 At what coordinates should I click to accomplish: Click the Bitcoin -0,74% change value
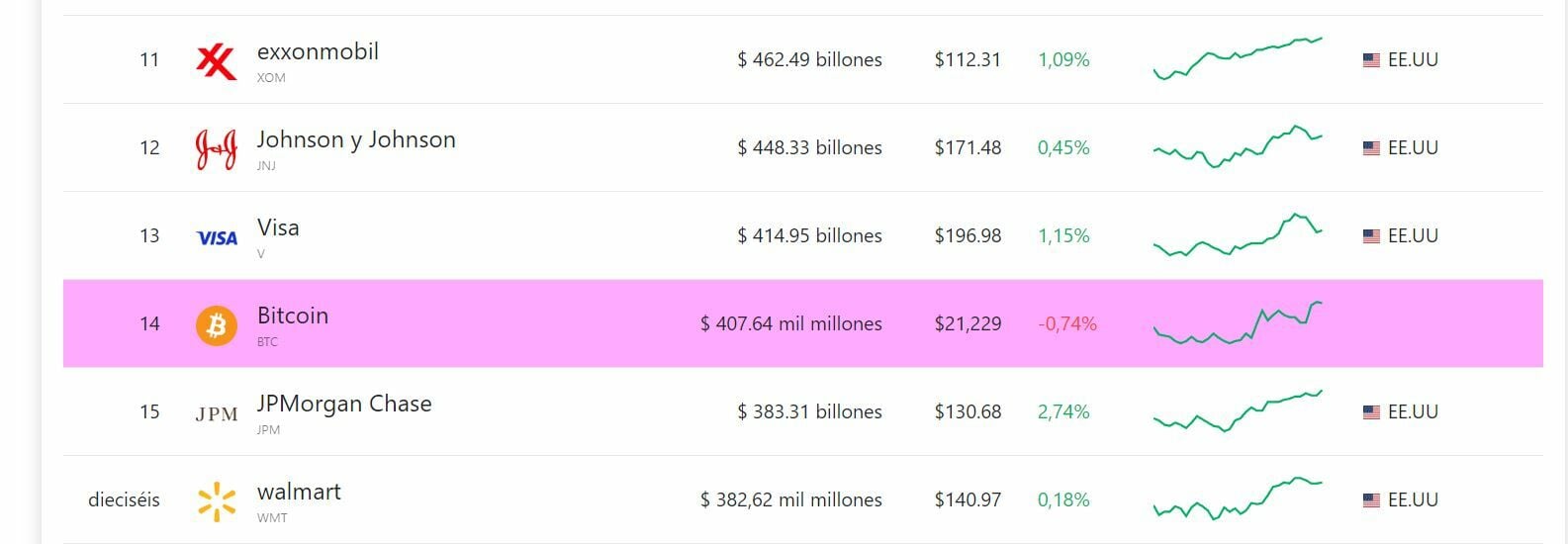1067,323
